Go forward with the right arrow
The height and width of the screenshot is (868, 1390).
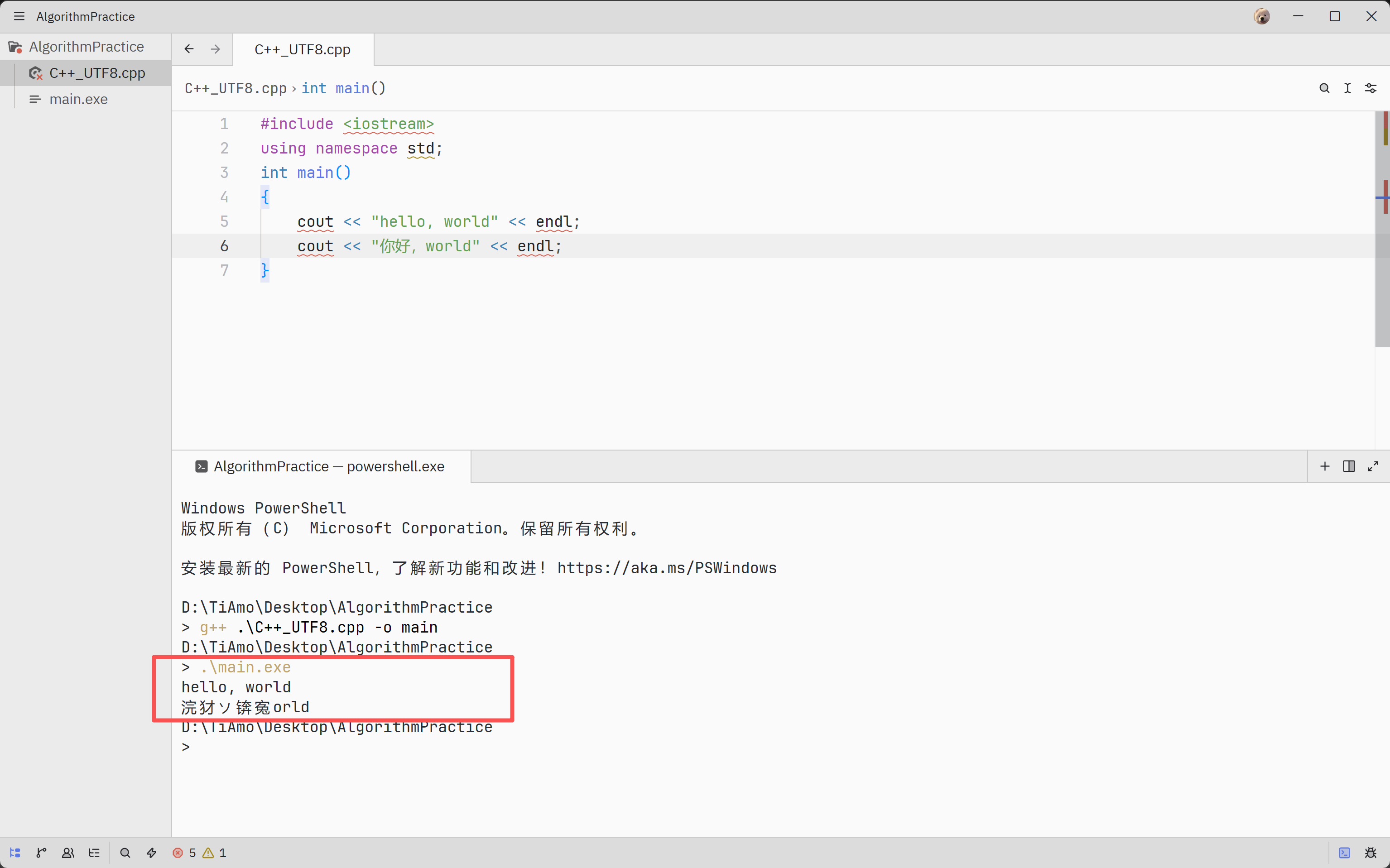point(215,49)
